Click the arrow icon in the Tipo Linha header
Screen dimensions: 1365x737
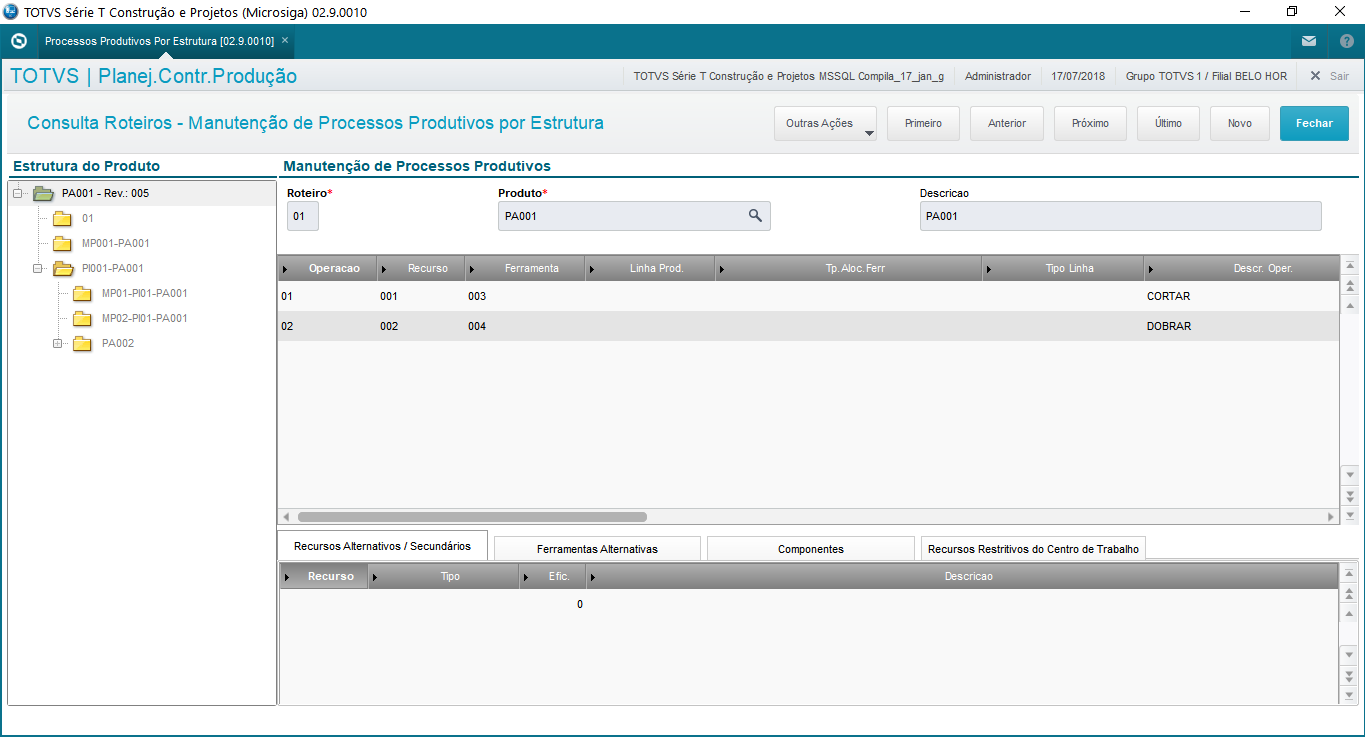[x=990, y=269]
